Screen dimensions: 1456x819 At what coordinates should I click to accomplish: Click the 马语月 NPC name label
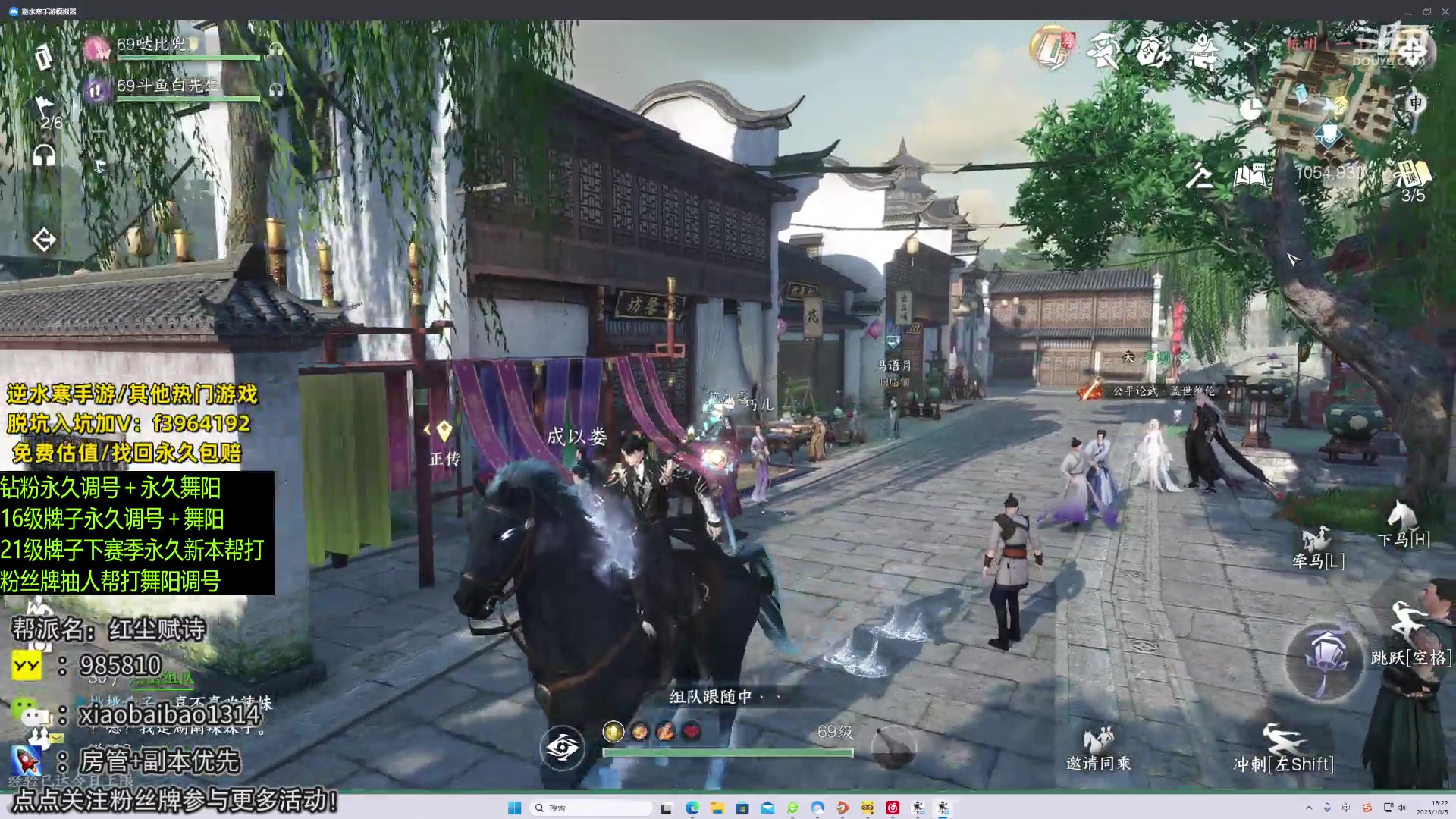pos(894,366)
